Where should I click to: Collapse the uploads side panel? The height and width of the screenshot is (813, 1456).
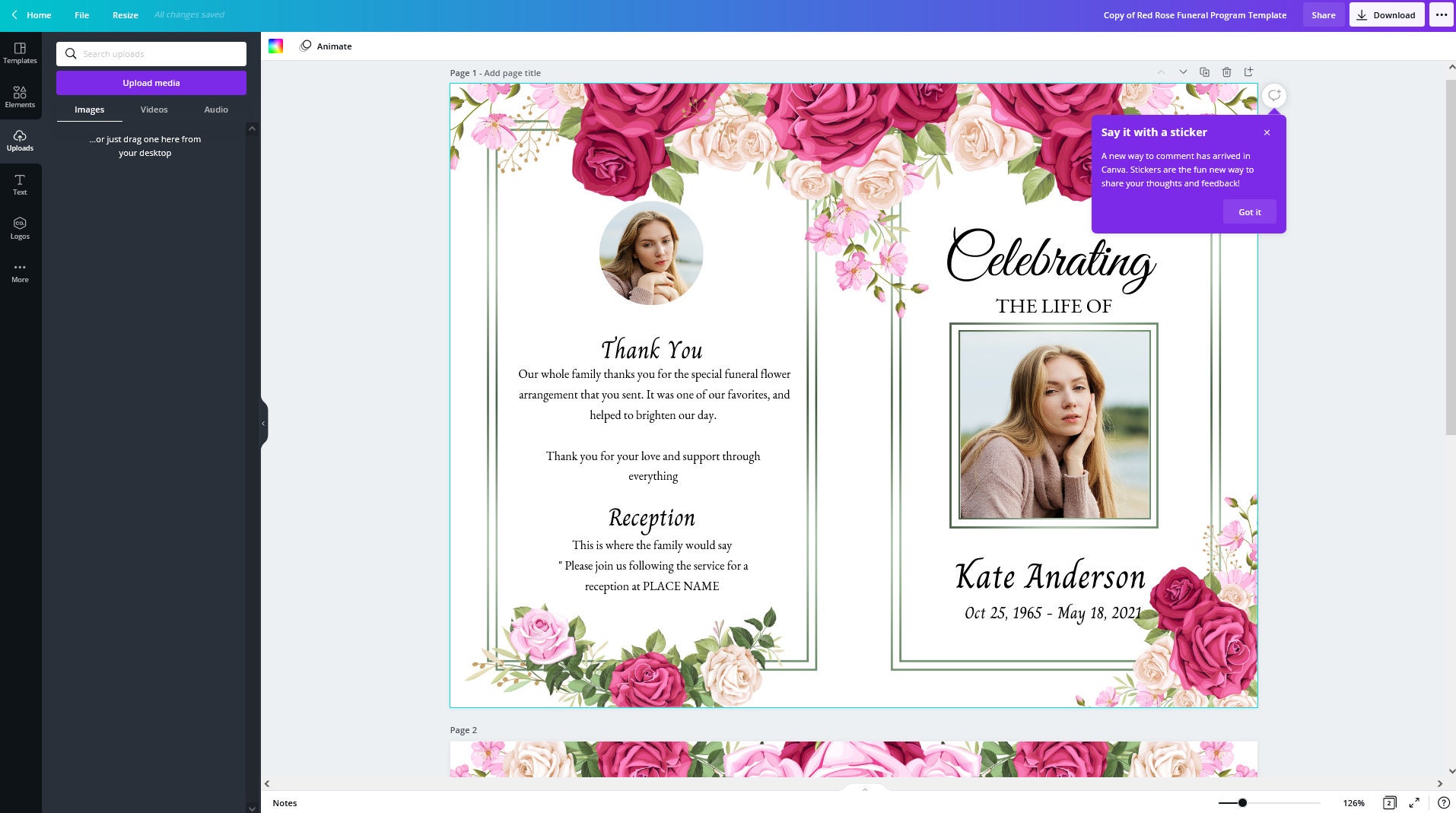(262, 423)
